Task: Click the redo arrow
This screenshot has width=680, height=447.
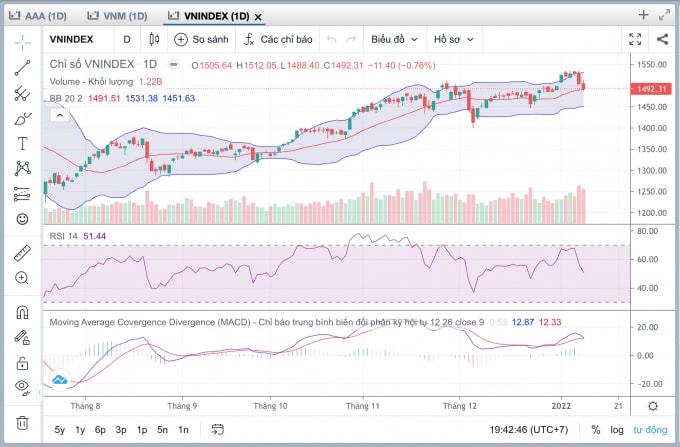Action: [x=351, y=39]
